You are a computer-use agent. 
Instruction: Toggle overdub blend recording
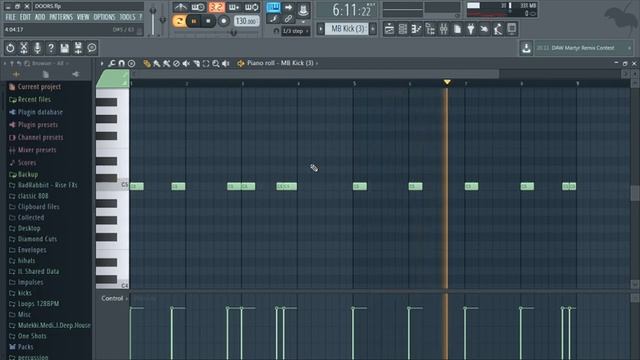coord(234,7)
